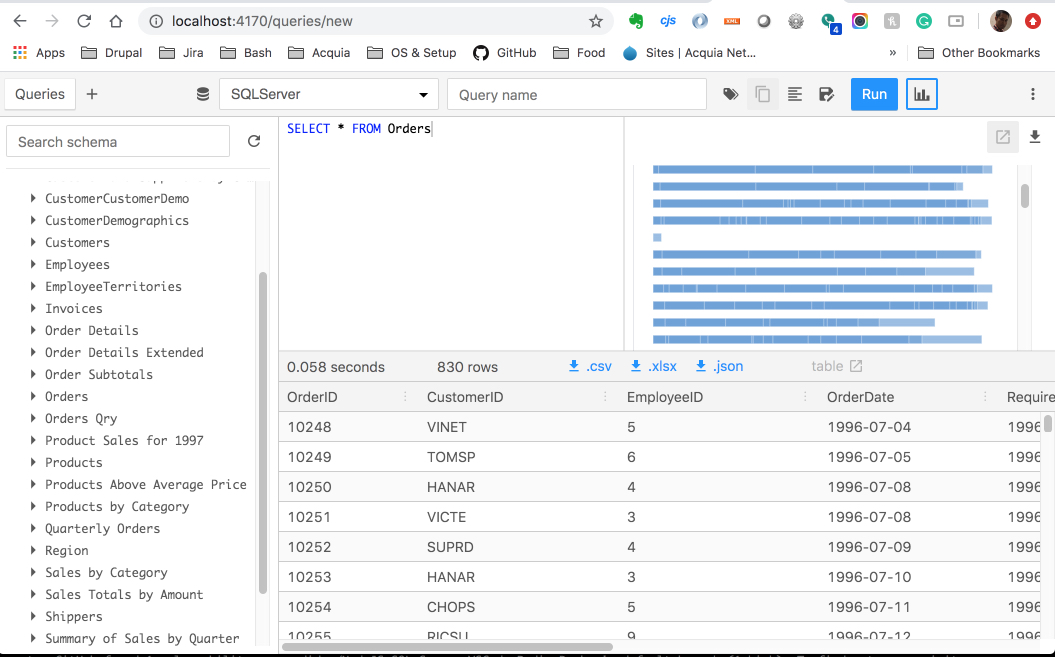Open Other Bookmarks folder
The image size is (1055, 657).
[x=979, y=53]
